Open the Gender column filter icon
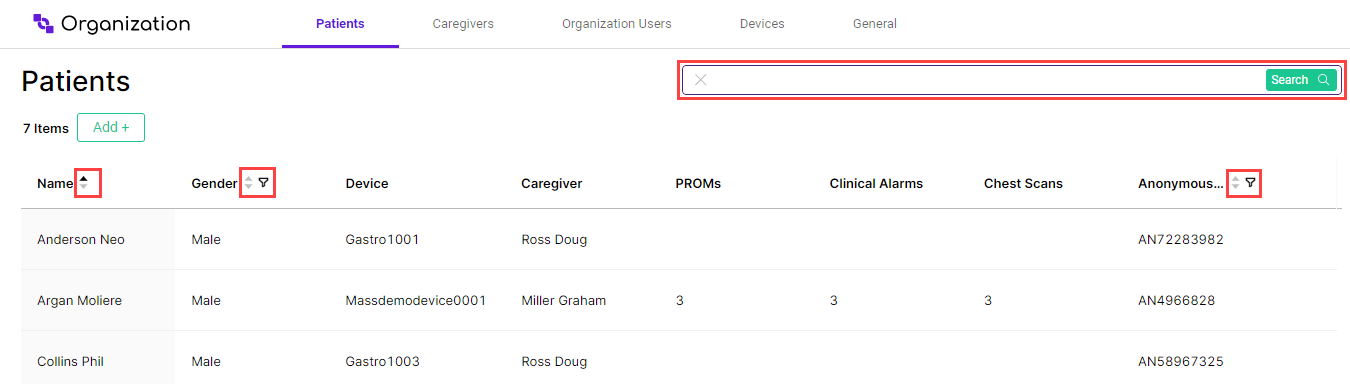Image resolution: width=1350 pixels, height=384 pixels. [264, 183]
